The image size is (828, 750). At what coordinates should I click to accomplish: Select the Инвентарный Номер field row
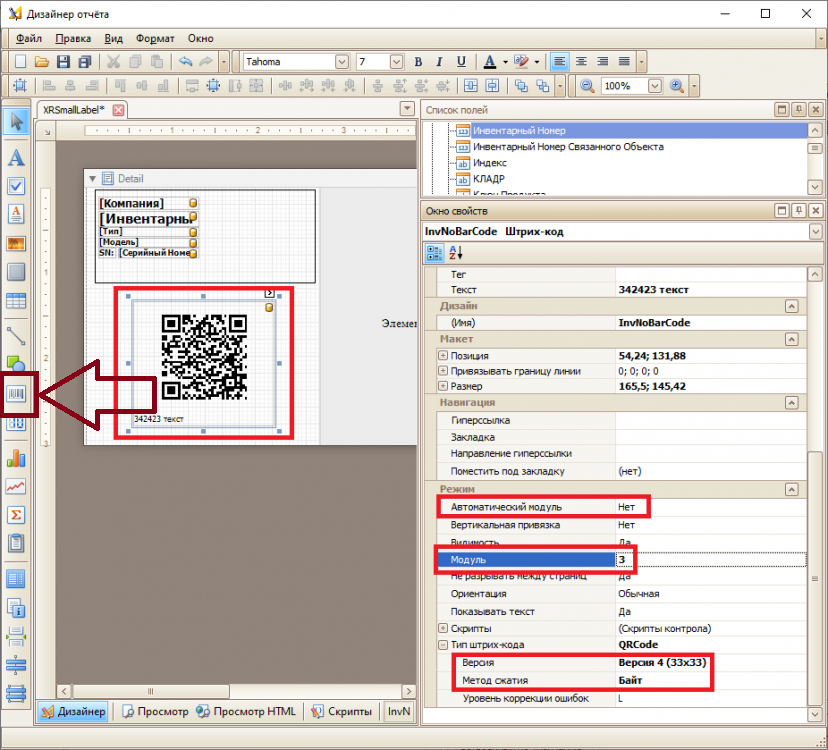629,130
